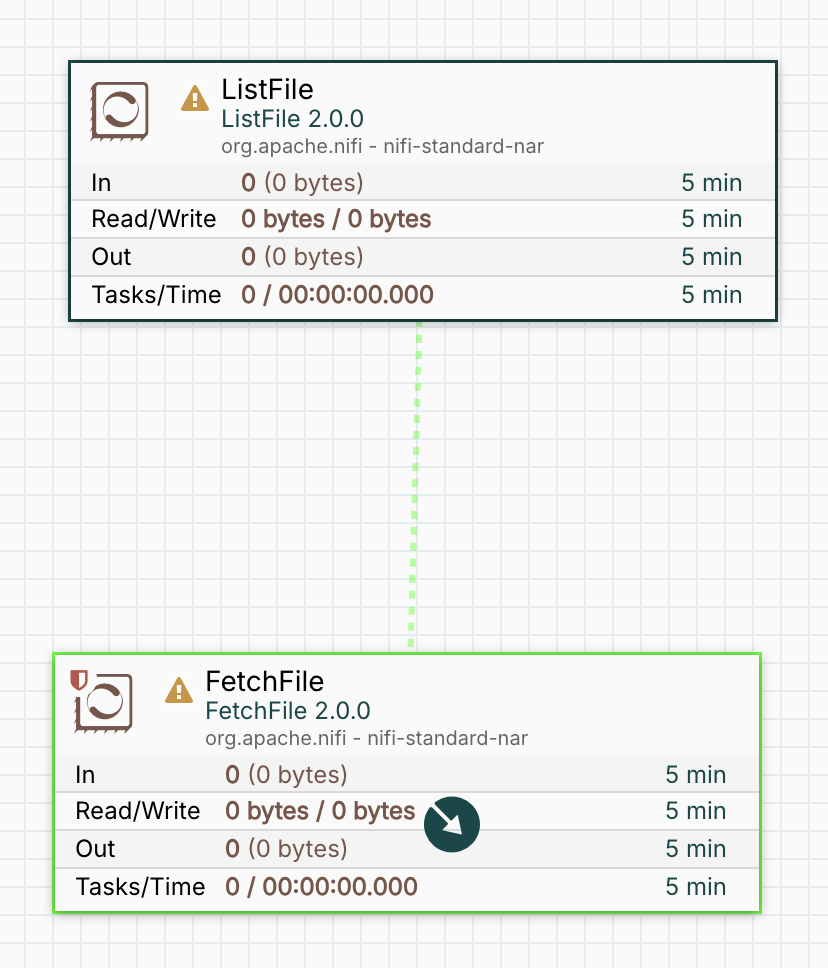The image size is (828, 968).
Task: Click FetchFile's In statistics row
Action: click(x=405, y=774)
